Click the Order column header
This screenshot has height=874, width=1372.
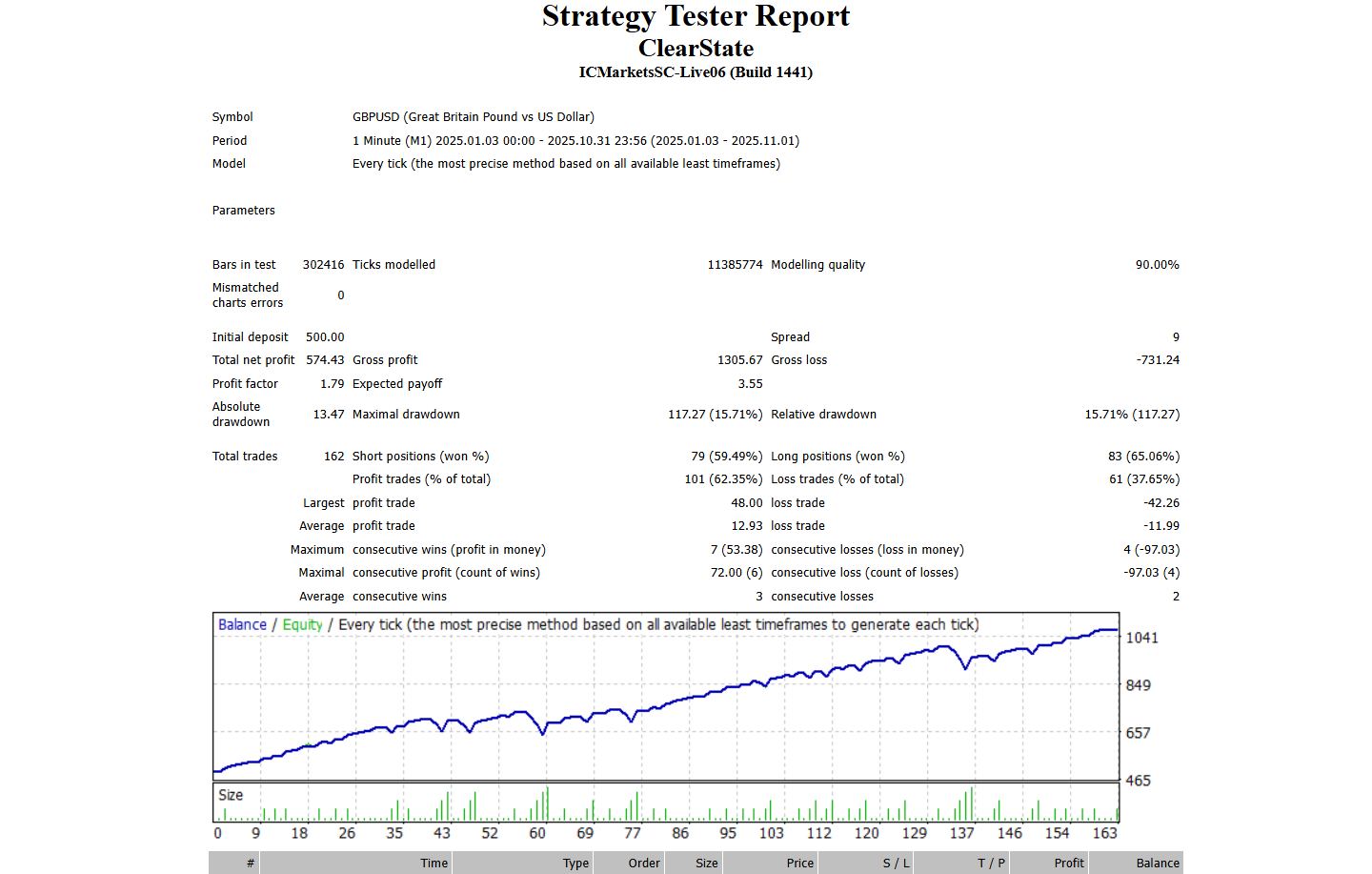point(643,864)
